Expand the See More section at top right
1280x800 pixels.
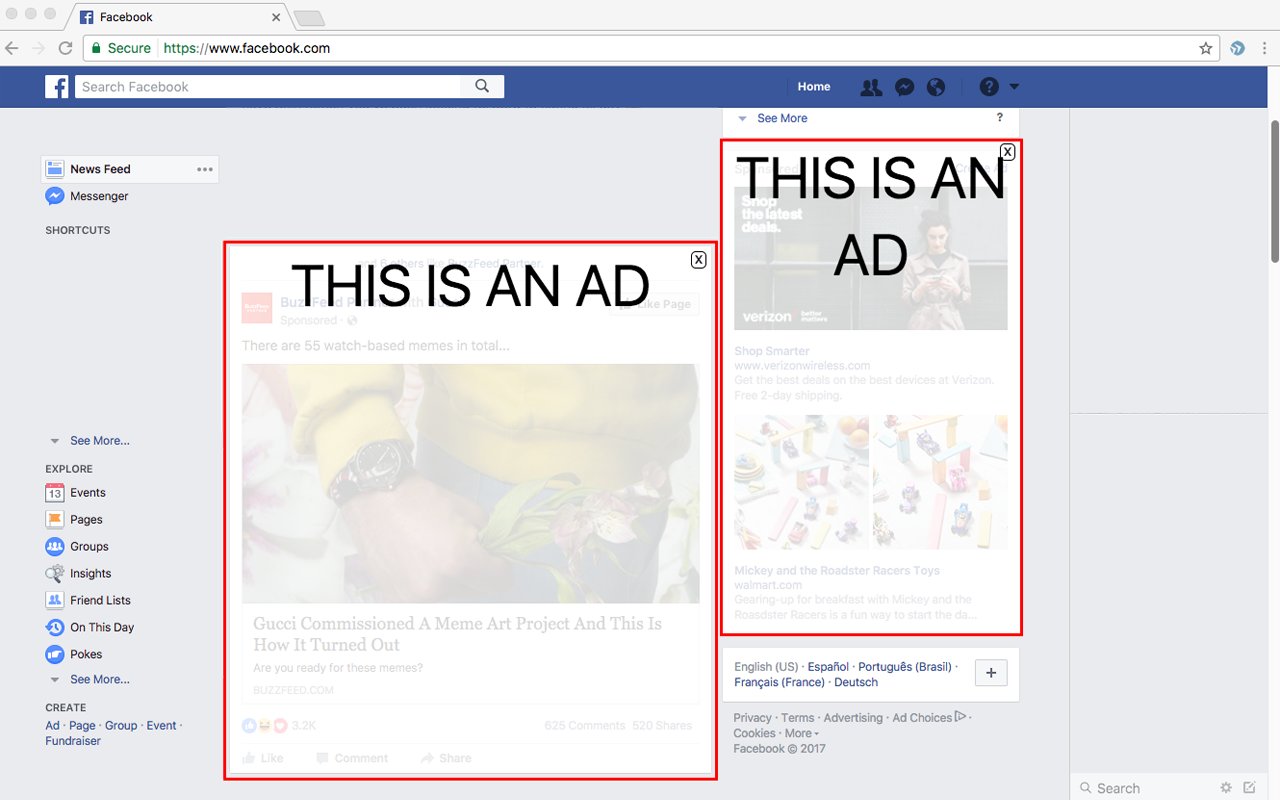(x=781, y=118)
